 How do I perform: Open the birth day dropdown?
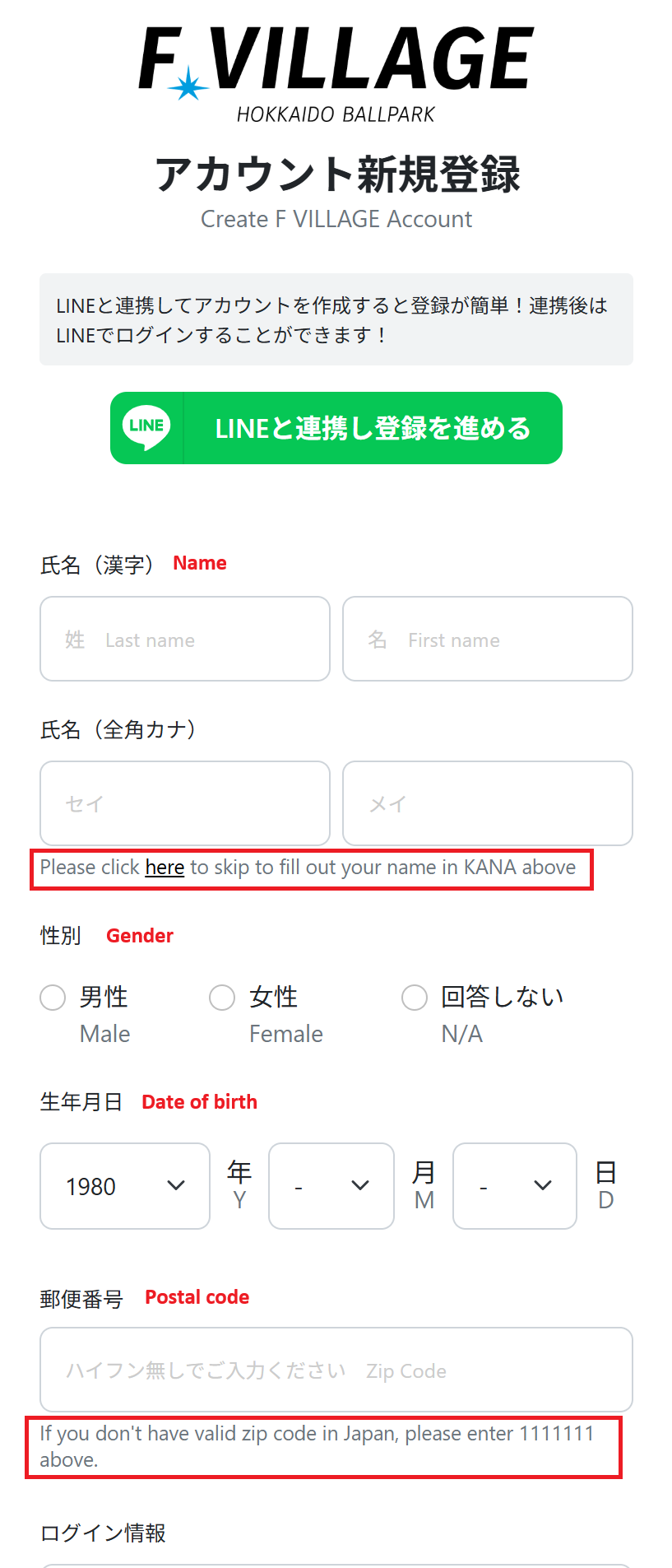pos(515,1186)
